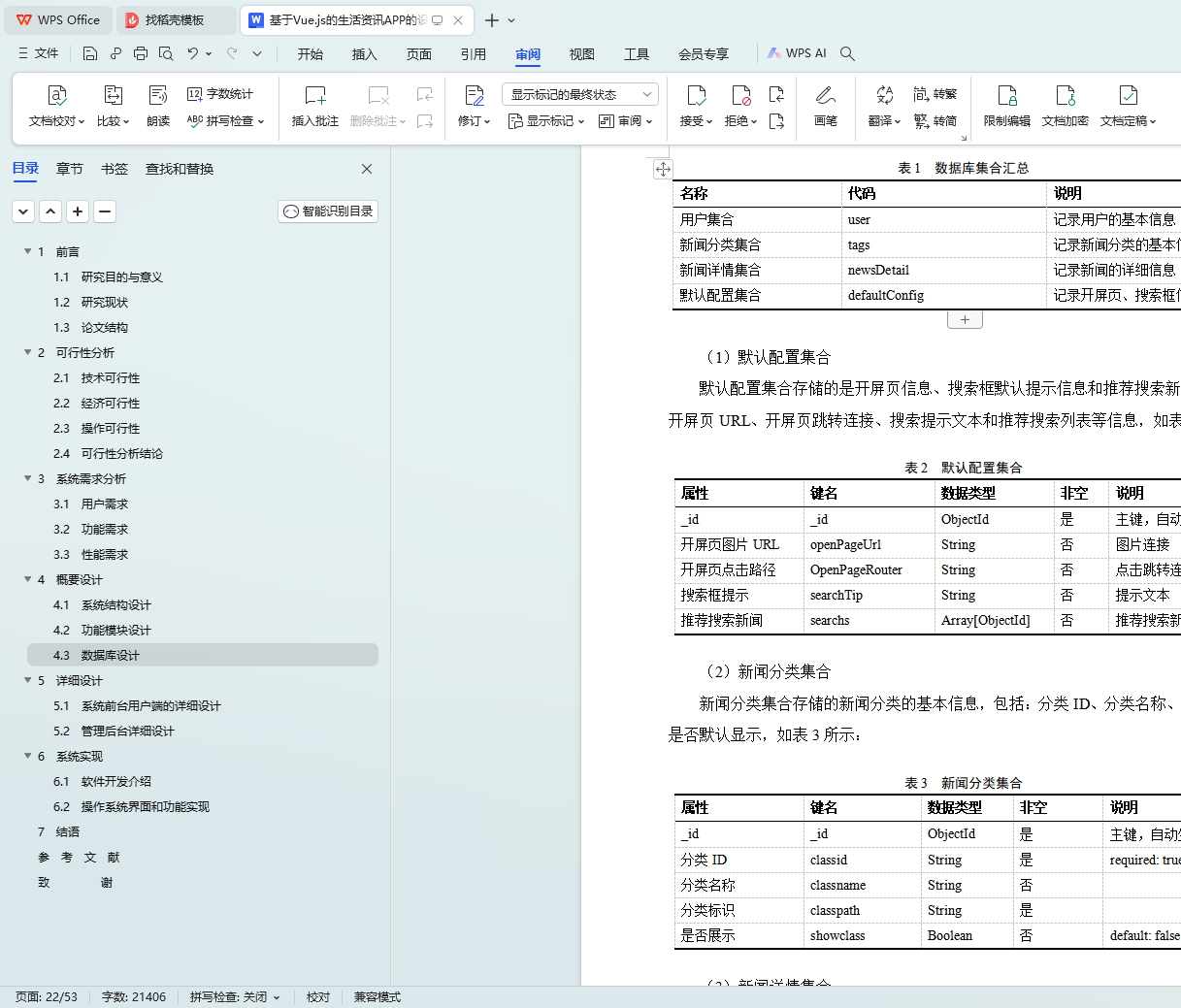The width and height of the screenshot is (1181, 1008).
Task: Open the 比较 document compare tool
Action: [x=113, y=106]
